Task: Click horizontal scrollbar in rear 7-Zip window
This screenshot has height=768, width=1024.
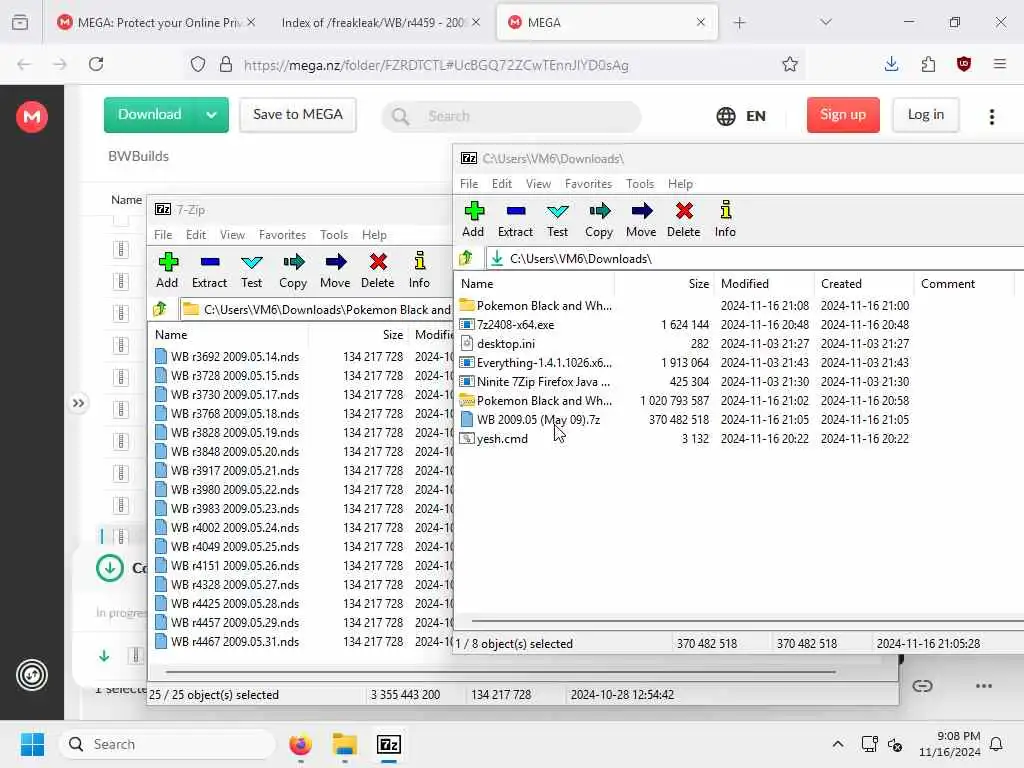Action: coord(500,671)
